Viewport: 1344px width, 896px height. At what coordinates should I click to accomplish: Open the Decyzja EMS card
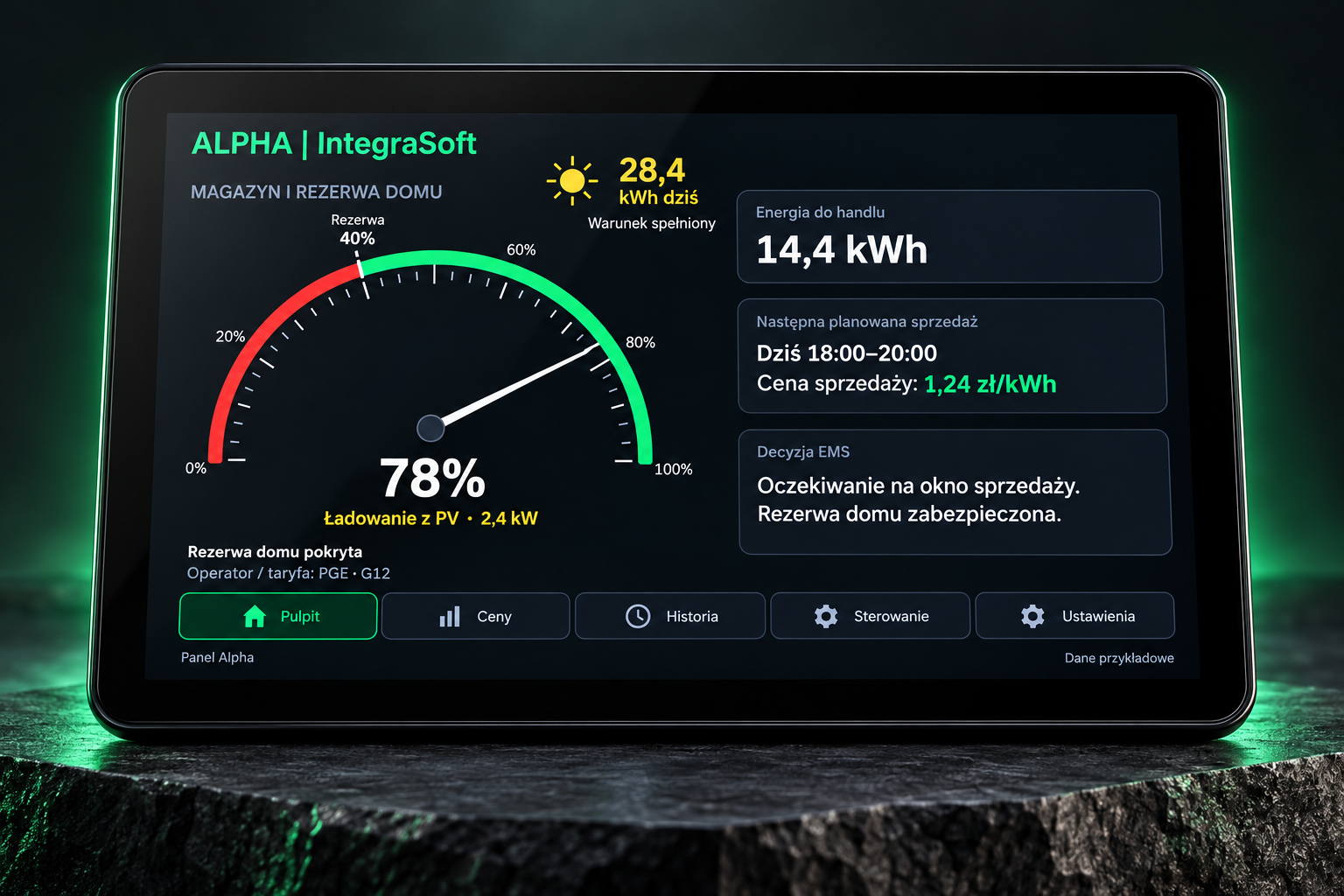(x=955, y=492)
